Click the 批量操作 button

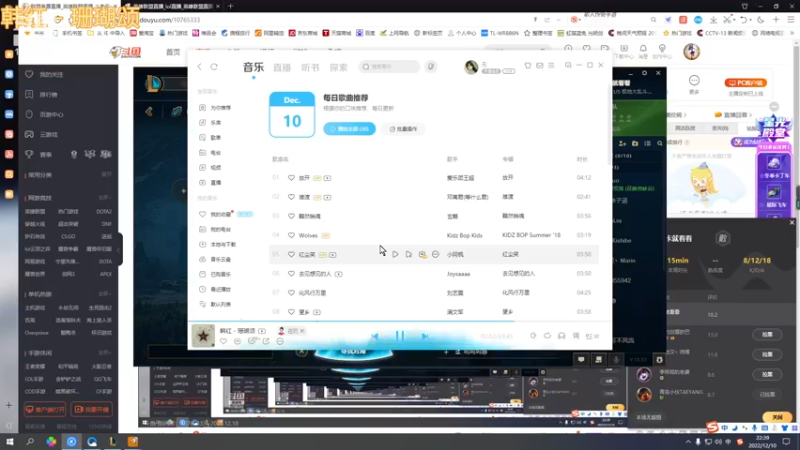pyautogui.click(x=404, y=129)
